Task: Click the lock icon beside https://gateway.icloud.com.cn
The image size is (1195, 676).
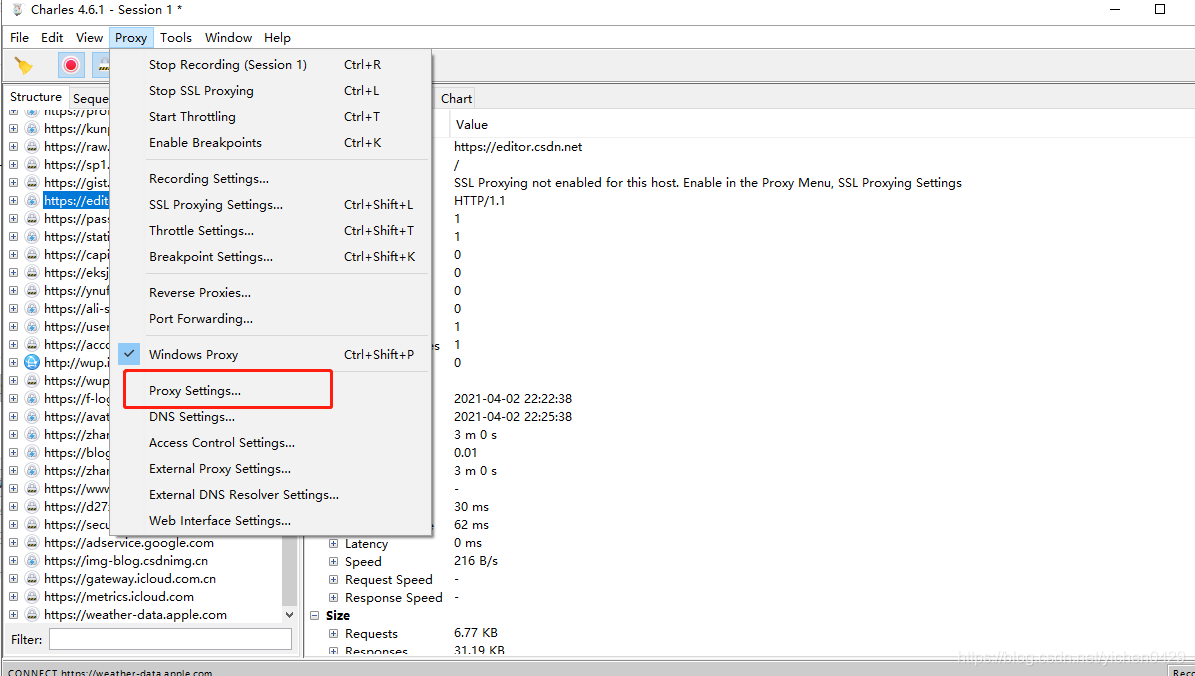Action: point(32,578)
